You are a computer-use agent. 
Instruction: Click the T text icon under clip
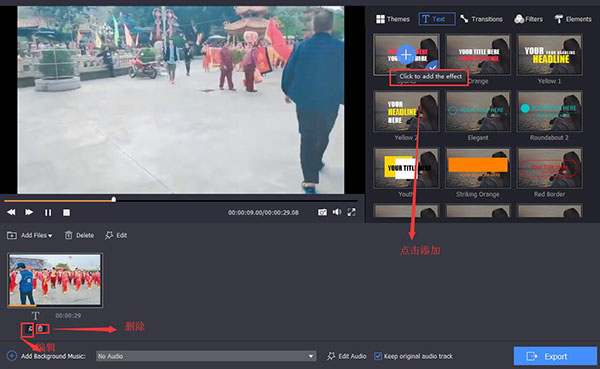tap(36, 316)
